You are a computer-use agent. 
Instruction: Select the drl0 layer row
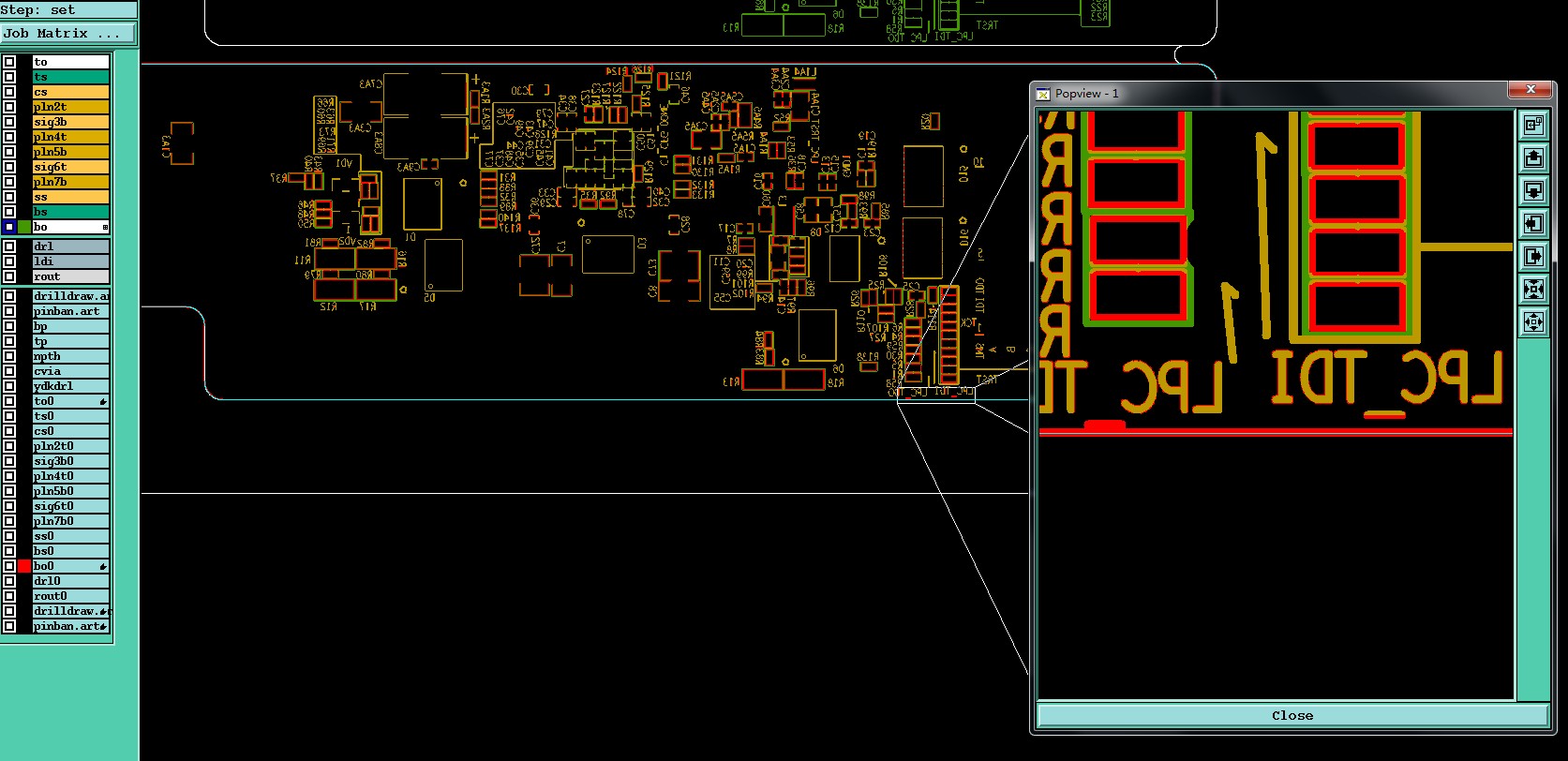pyautogui.click(x=71, y=581)
